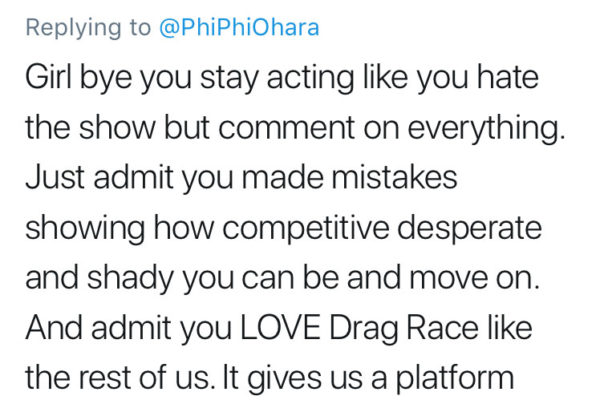Click the word 'everything.' in the tweet
The width and height of the screenshot is (600, 400).
486,128
